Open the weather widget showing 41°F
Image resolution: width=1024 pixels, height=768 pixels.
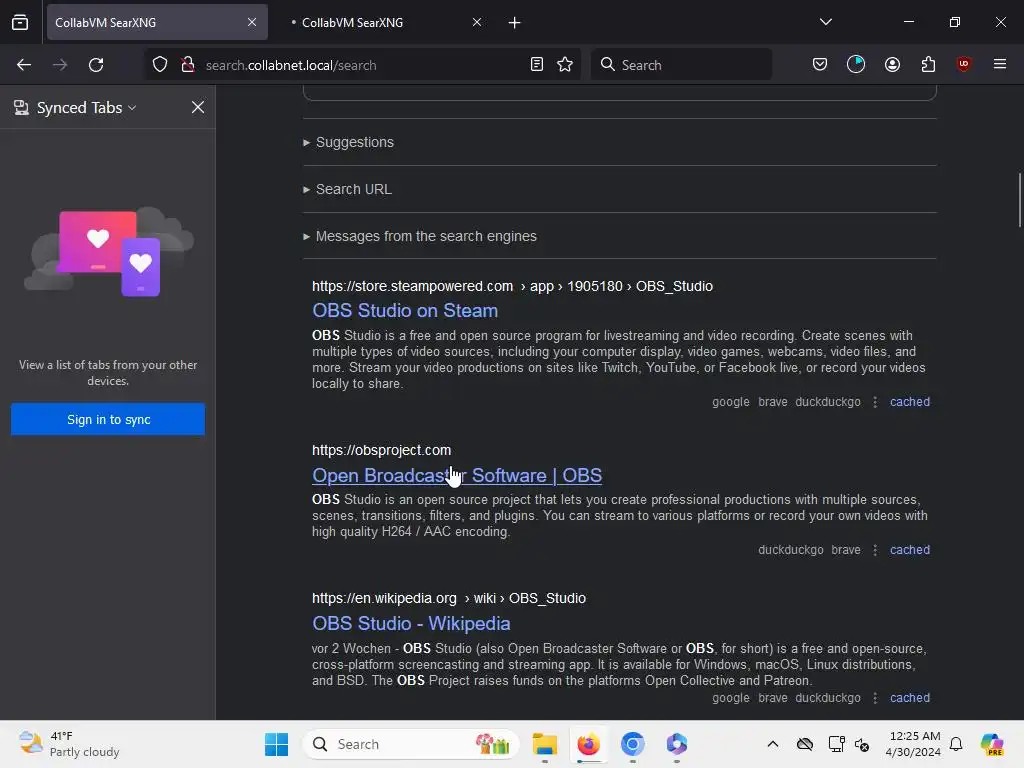tap(70, 744)
